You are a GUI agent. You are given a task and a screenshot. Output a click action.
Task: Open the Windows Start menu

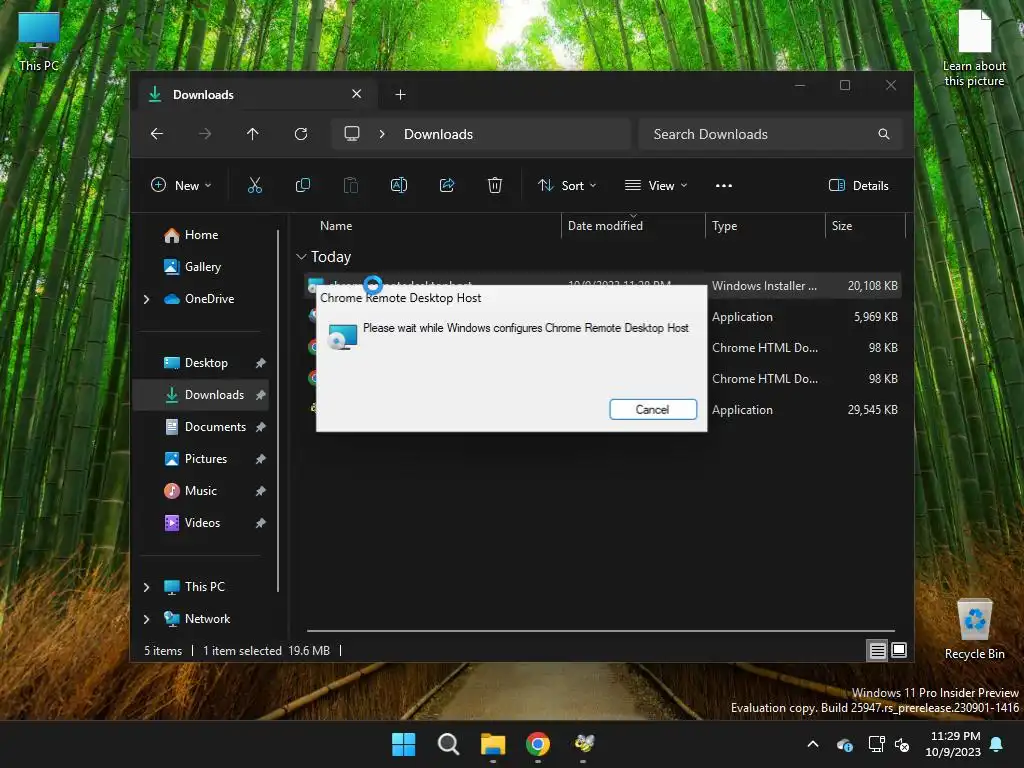point(404,744)
